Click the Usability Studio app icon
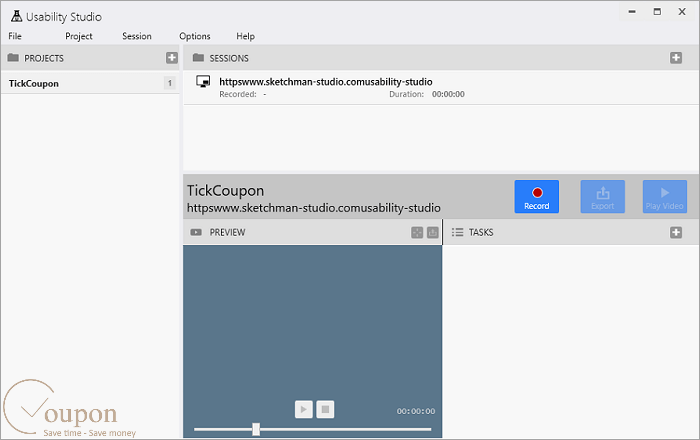 tap(17, 17)
